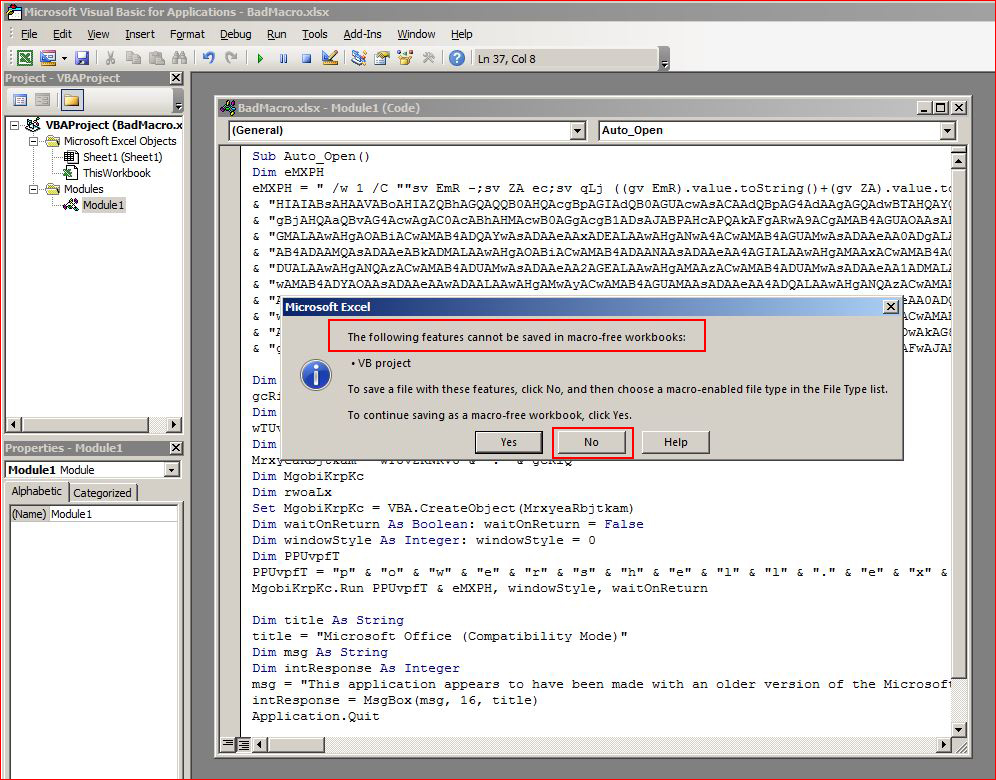Open the Window menu
Image resolution: width=996 pixels, height=780 pixels.
tap(417, 34)
